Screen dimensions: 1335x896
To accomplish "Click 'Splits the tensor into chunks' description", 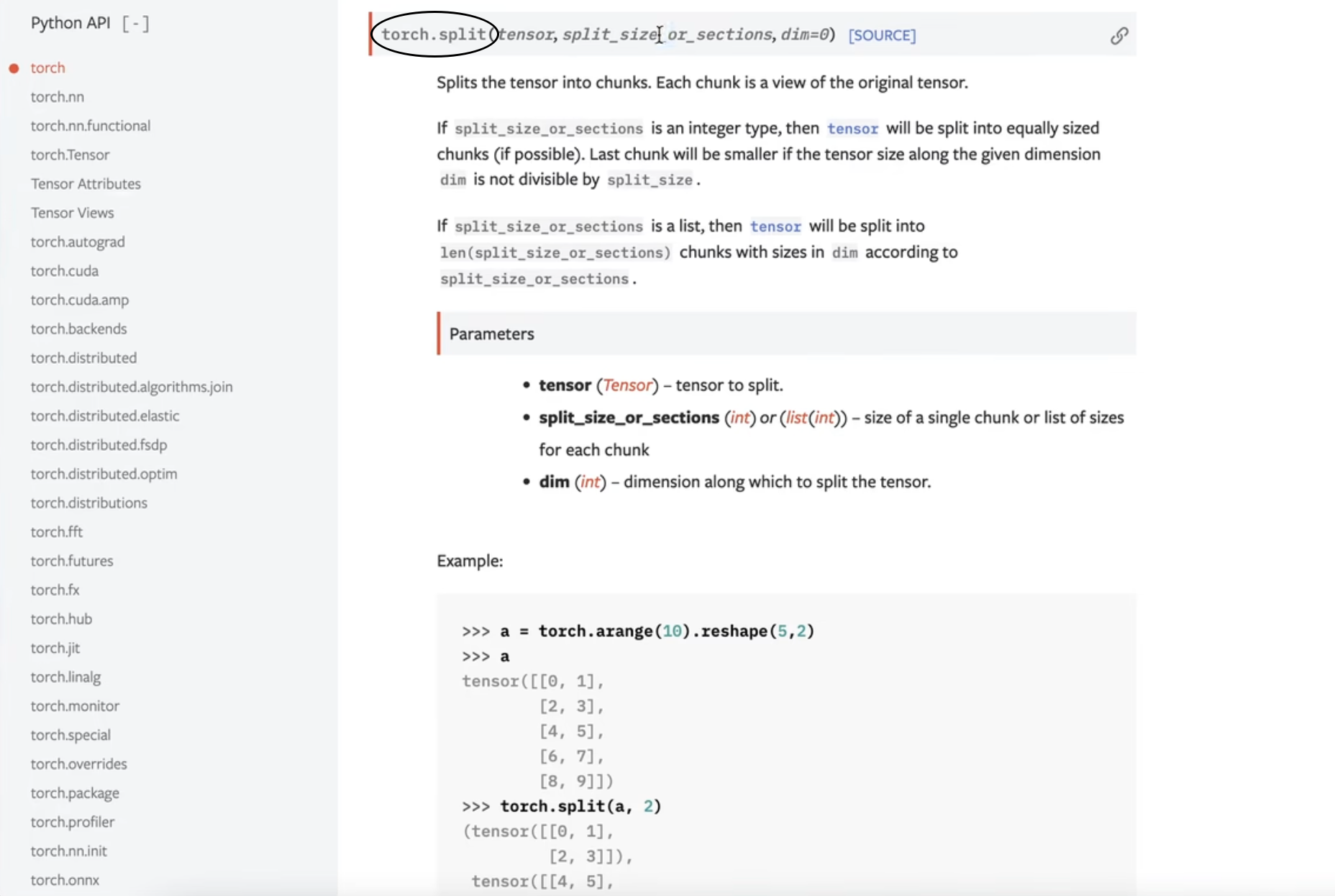I will [702, 83].
